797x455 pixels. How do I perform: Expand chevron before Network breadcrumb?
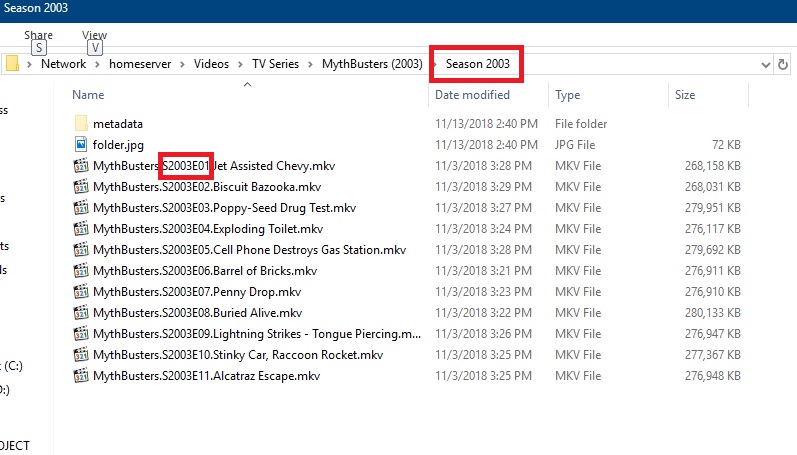[29, 64]
